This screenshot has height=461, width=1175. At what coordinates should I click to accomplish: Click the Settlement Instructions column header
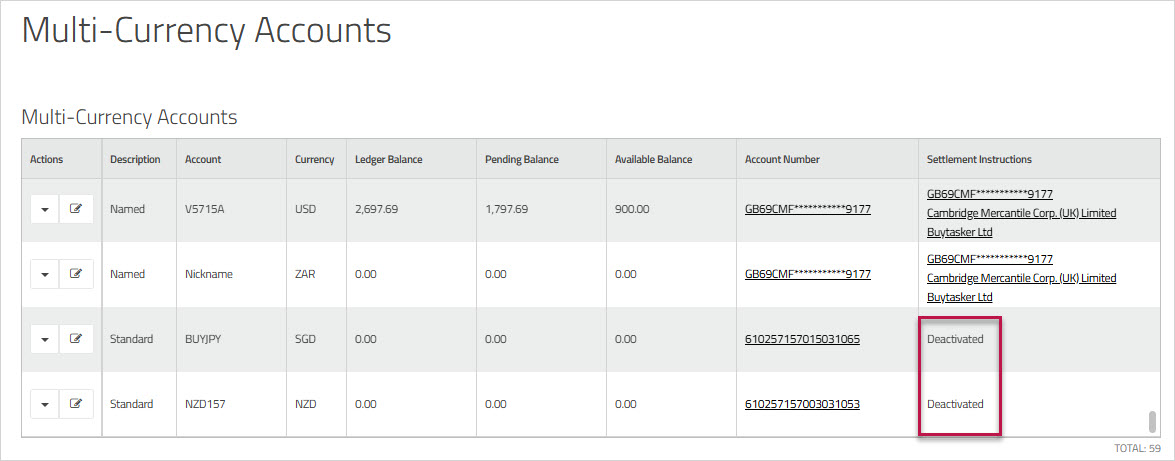click(x=979, y=159)
